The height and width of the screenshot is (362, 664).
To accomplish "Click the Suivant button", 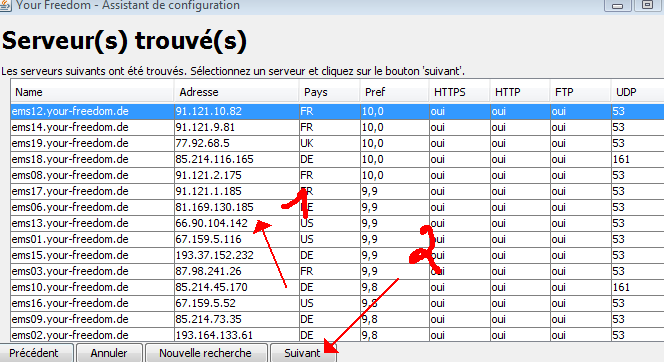I will pos(303,353).
